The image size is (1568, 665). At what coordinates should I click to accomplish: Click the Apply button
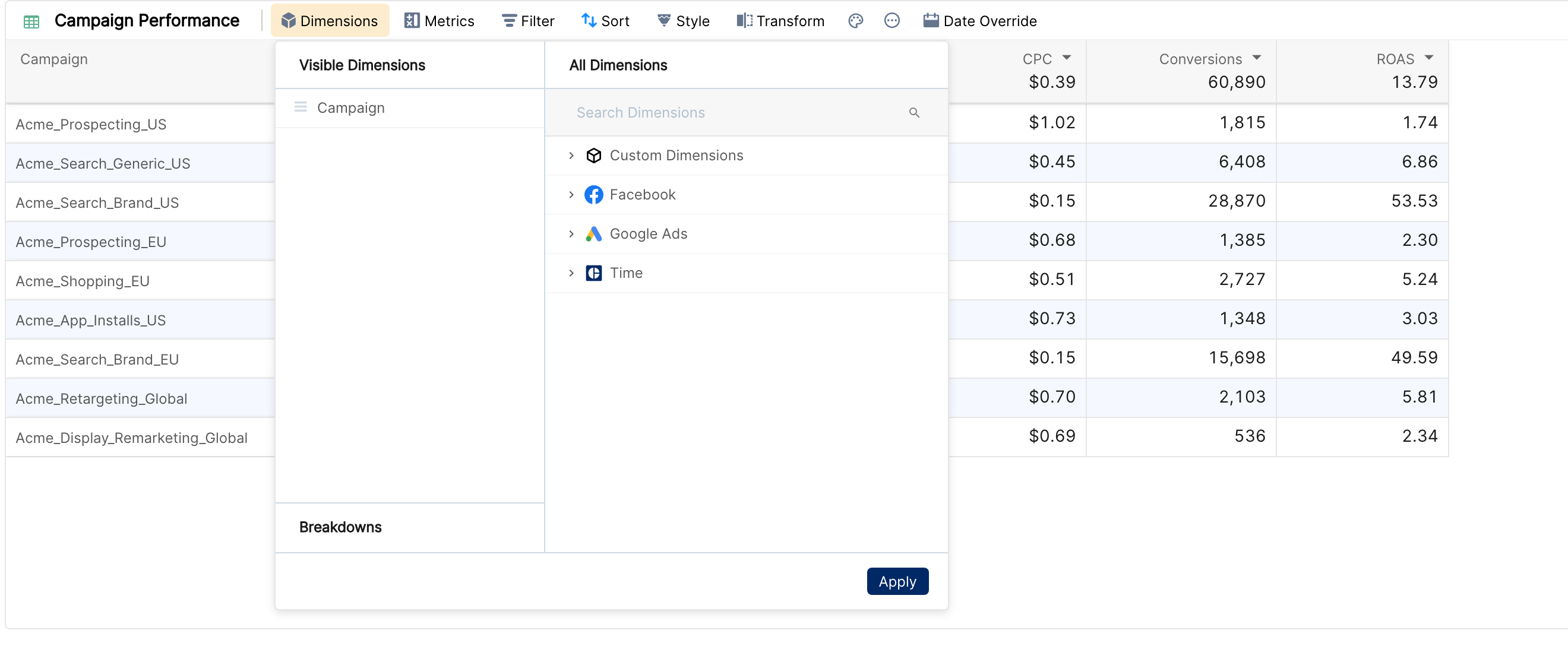pos(897,582)
